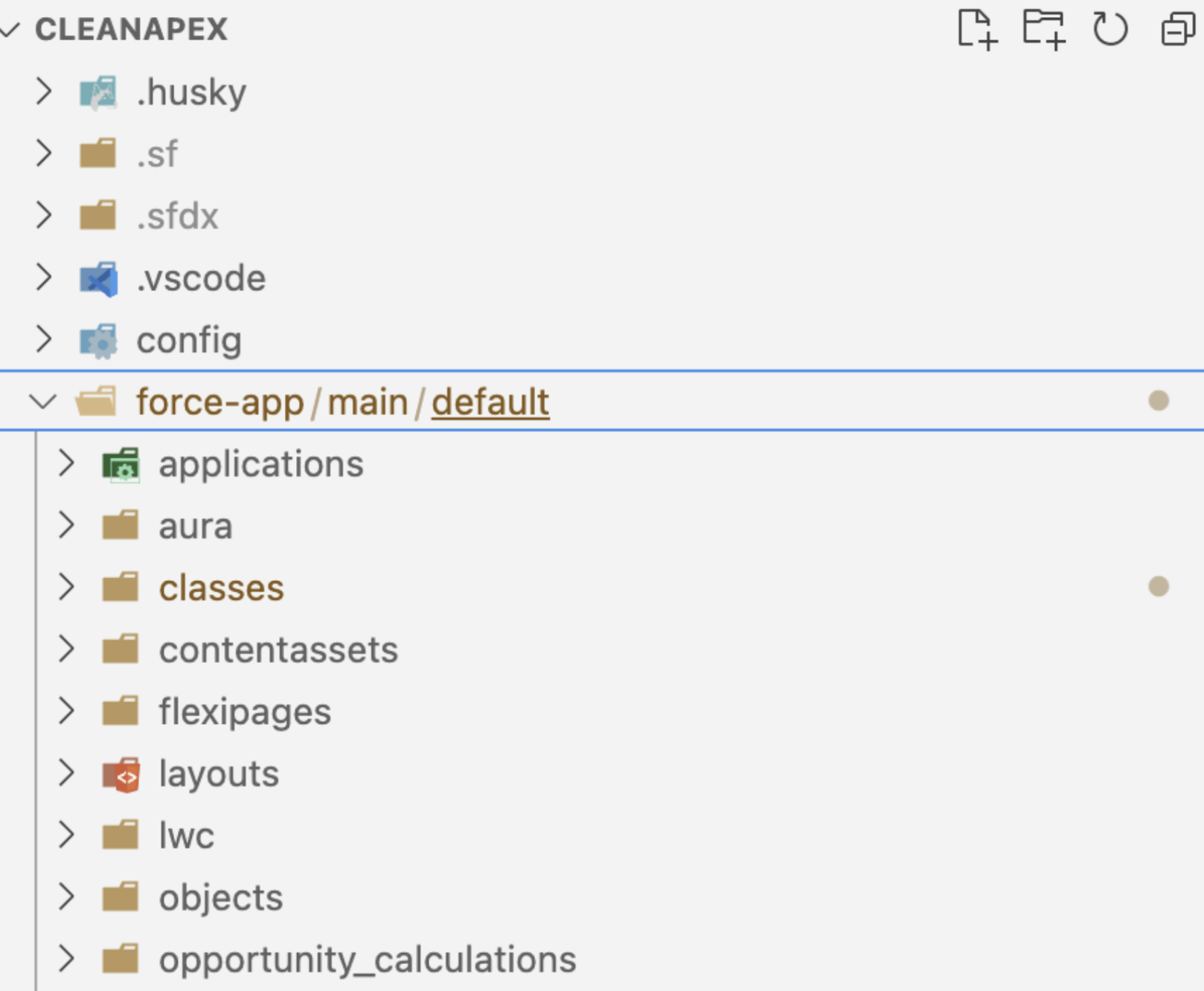Screen dimensions: 1204x991
Task: Click the config gear folder icon
Action: [x=99, y=341]
